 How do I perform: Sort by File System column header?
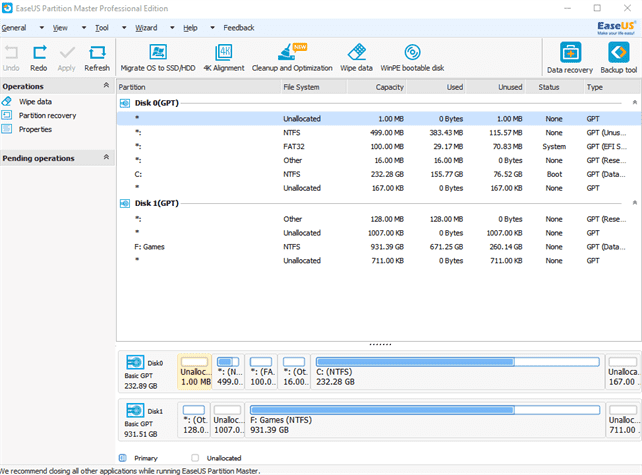coord(314,87)
